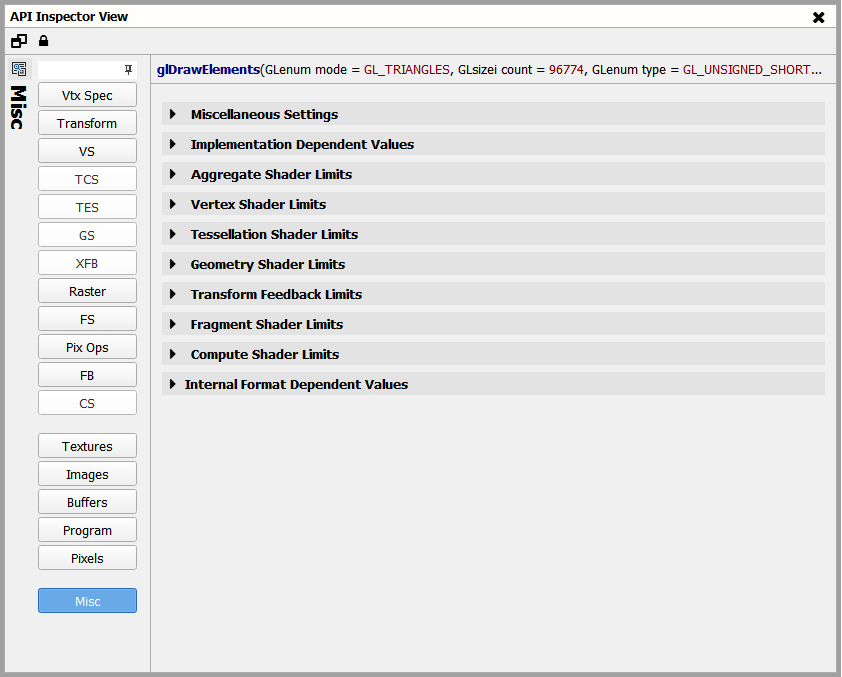The image size is (842, 677).
Task: Expand Fragment Shader Limits section
Action: pos(493,324)
